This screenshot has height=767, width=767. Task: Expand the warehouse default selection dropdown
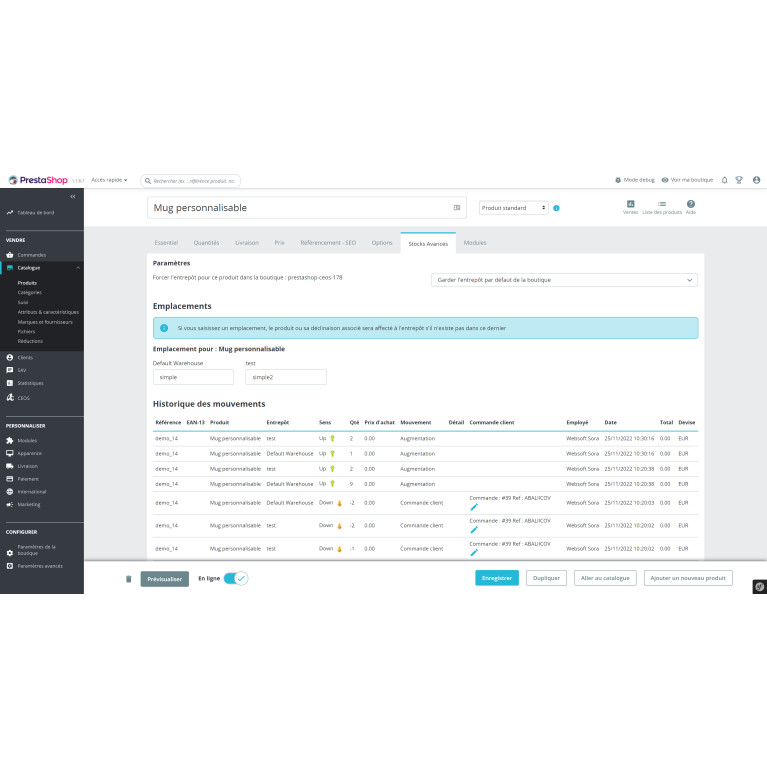(564, 280)
